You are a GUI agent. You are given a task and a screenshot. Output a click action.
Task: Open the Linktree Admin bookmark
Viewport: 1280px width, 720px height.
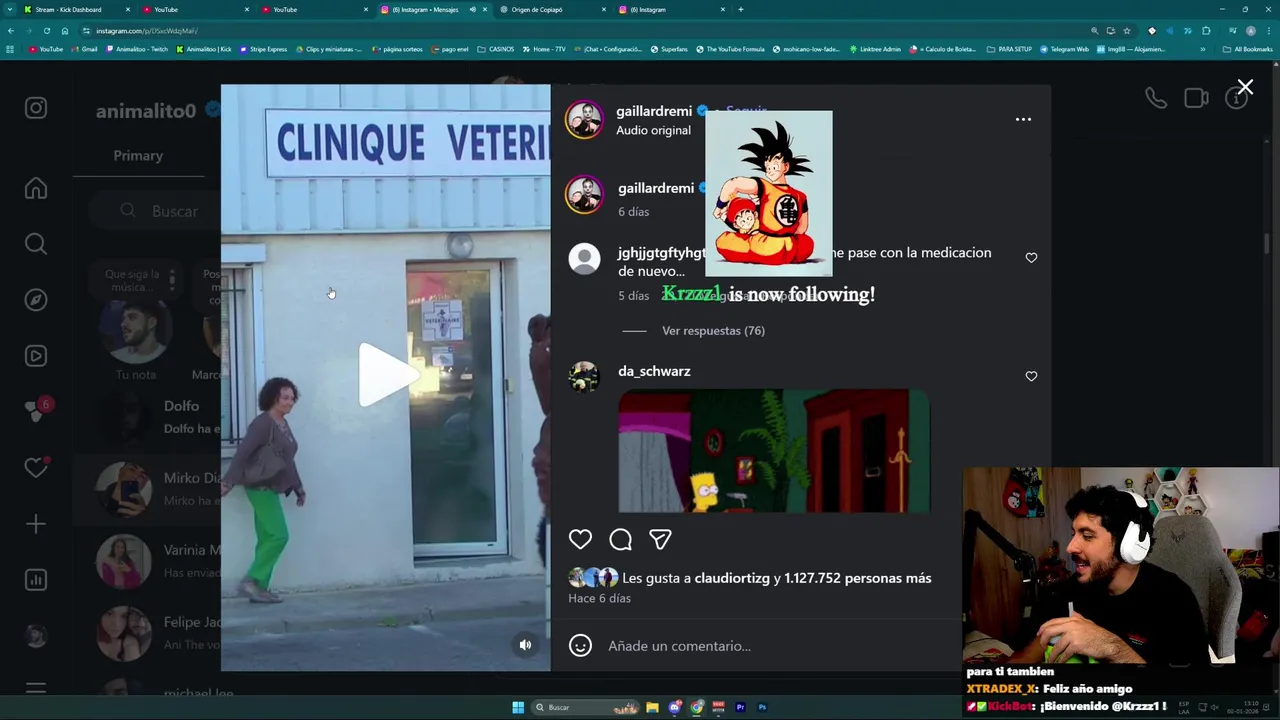[875, 49]
